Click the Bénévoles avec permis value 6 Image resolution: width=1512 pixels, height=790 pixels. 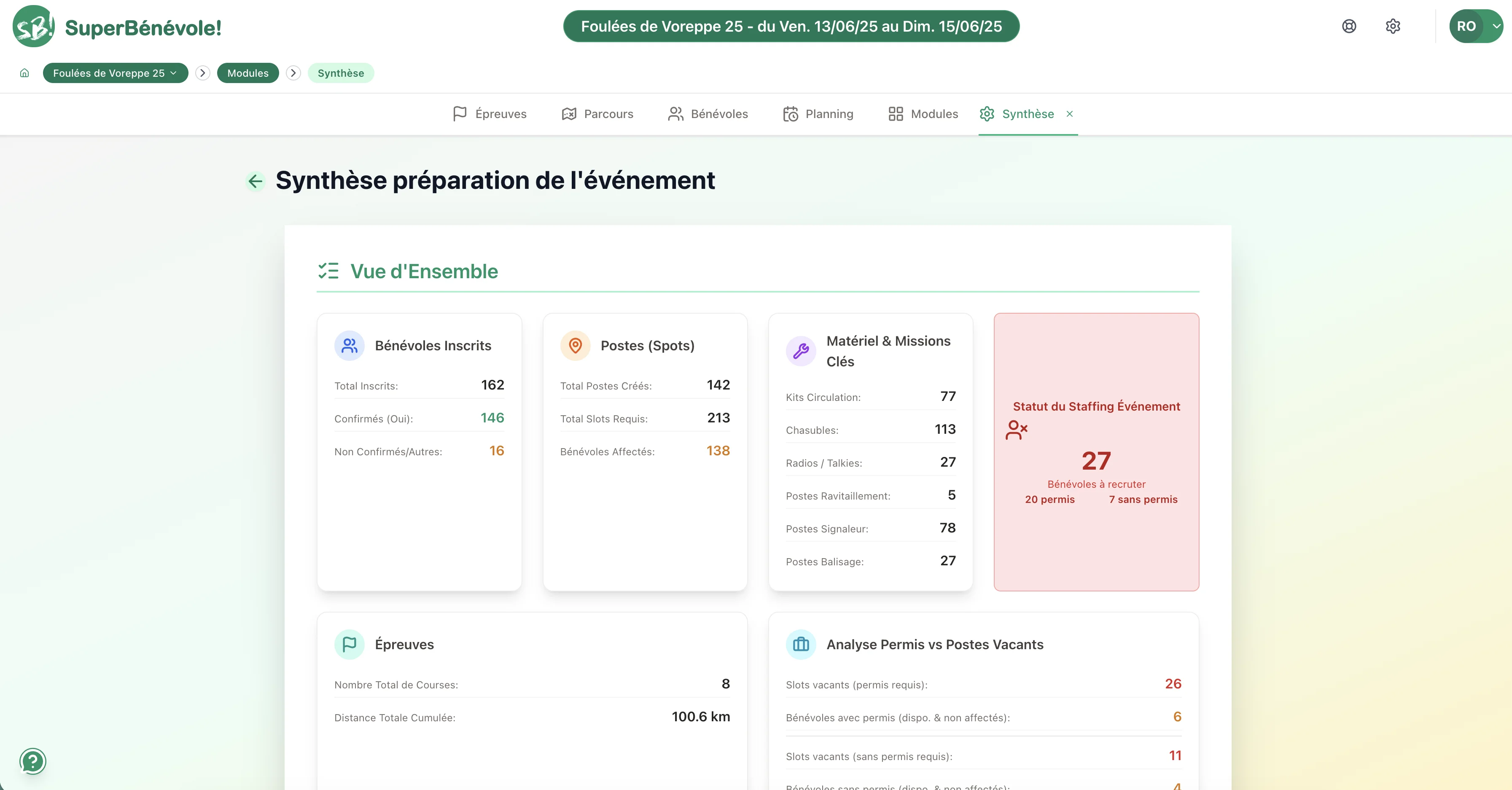click(1177, 717)
